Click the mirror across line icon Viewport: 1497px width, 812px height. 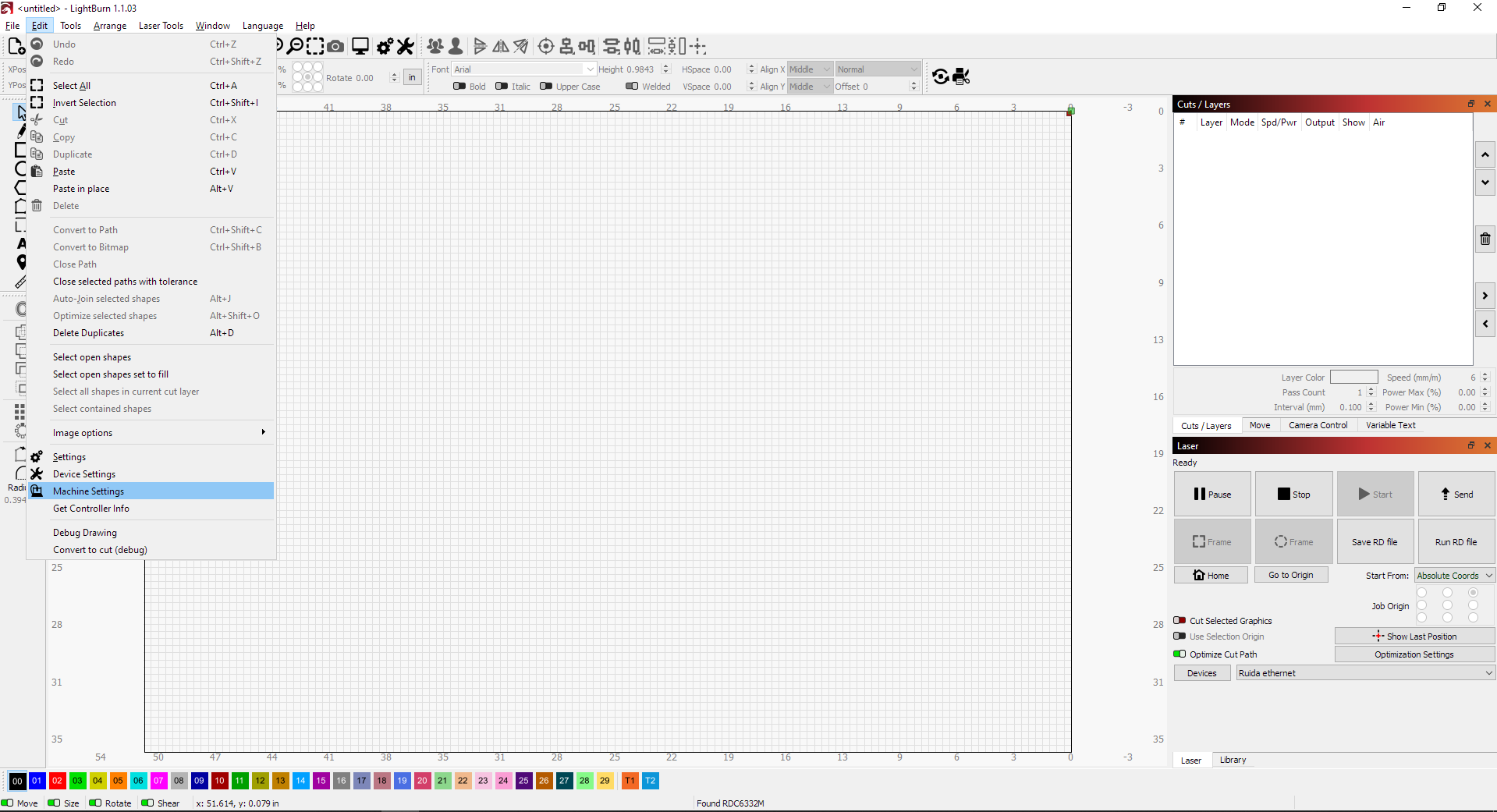pyautogui.click(x=520, y=47)
